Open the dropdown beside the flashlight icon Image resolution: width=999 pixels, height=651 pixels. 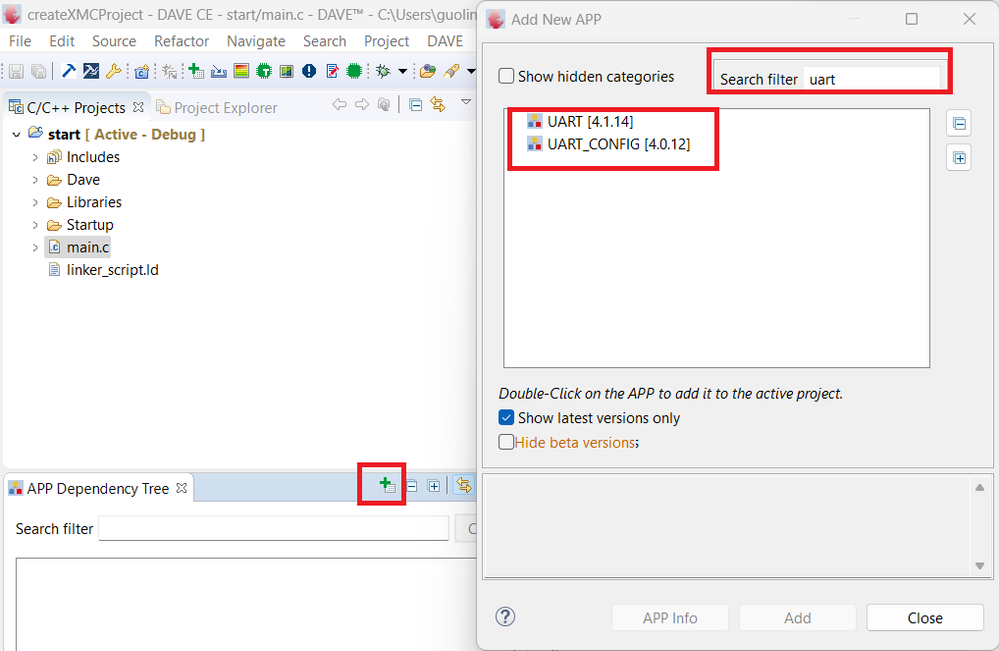pos(471,71)
